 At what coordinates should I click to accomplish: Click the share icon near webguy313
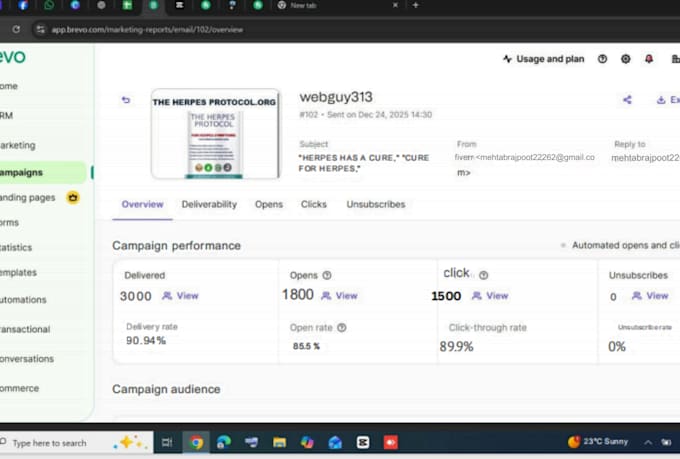627,100
